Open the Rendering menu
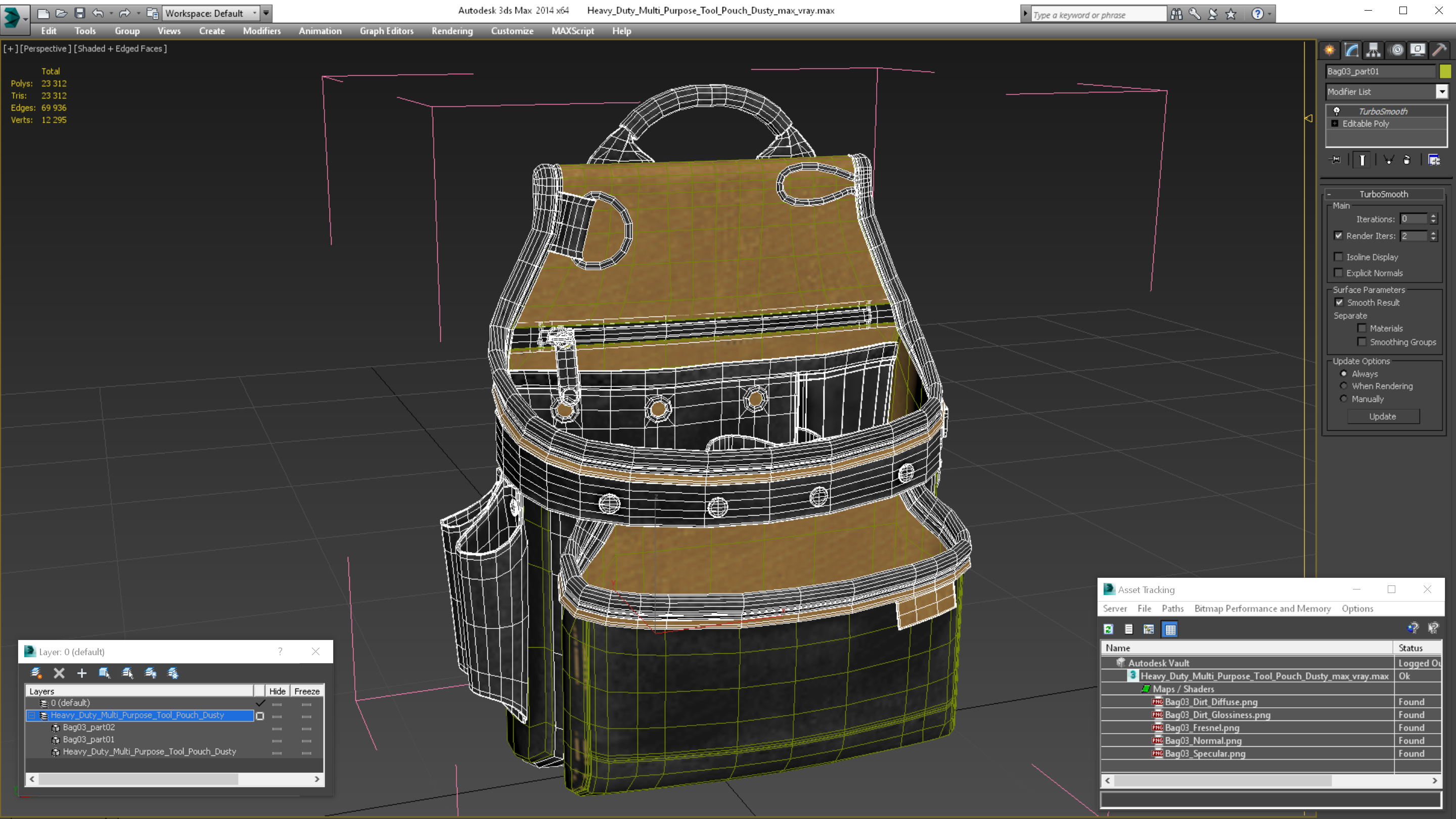The width and height of the screenshot is (1456, 819). 452,31
